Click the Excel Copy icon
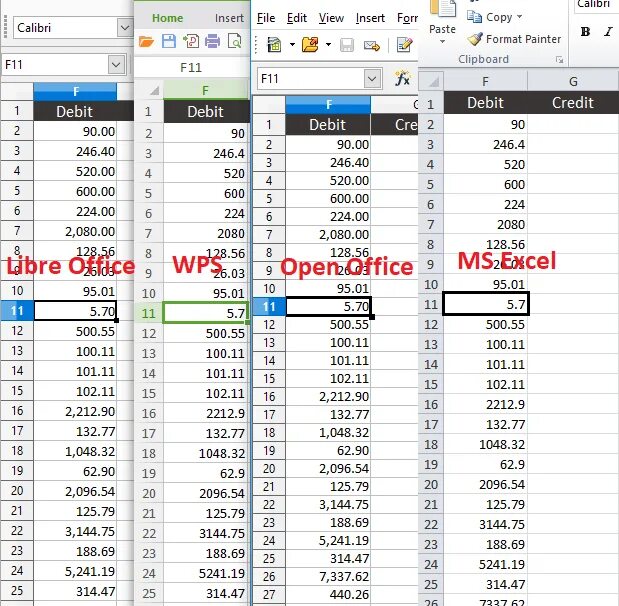619x606 pixels. coord(474,17)
